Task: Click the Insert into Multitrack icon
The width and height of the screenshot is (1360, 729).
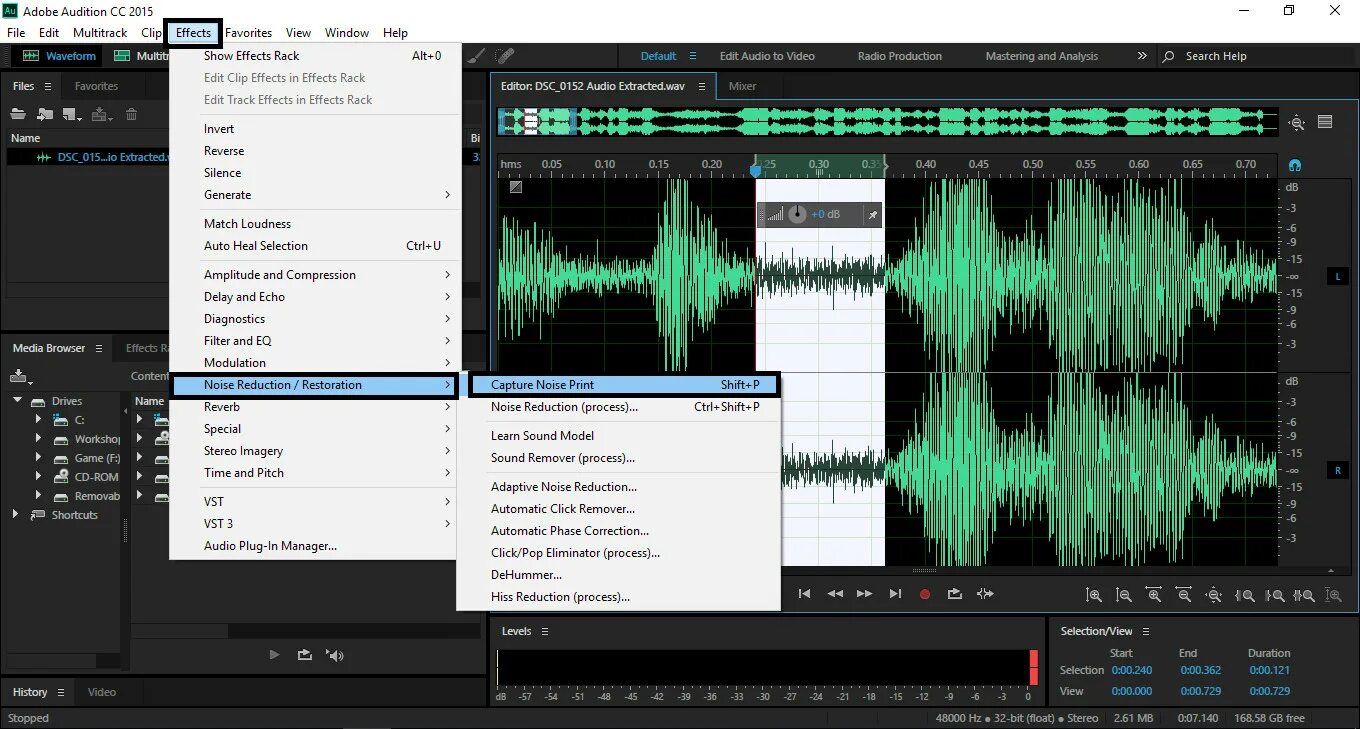Action: coord(101,114)
